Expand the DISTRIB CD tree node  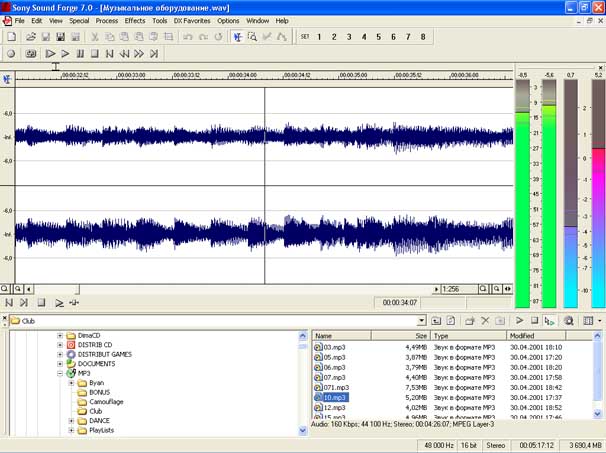coord(60,345)
